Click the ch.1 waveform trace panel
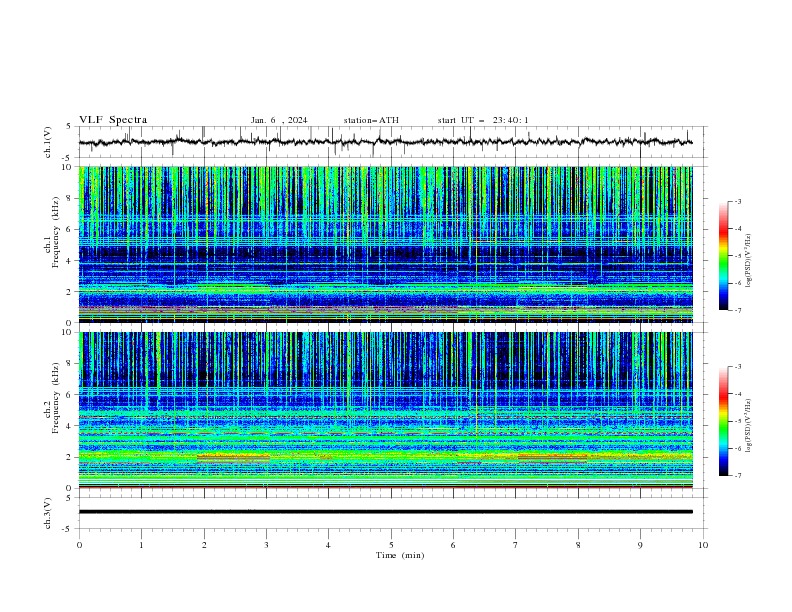792x612 pixels. pyautogui.click(x=392, y=142)
